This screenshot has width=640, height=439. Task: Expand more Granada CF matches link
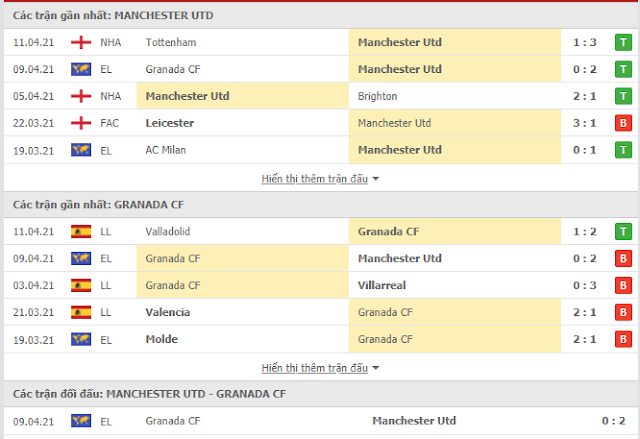pos(315,368)
